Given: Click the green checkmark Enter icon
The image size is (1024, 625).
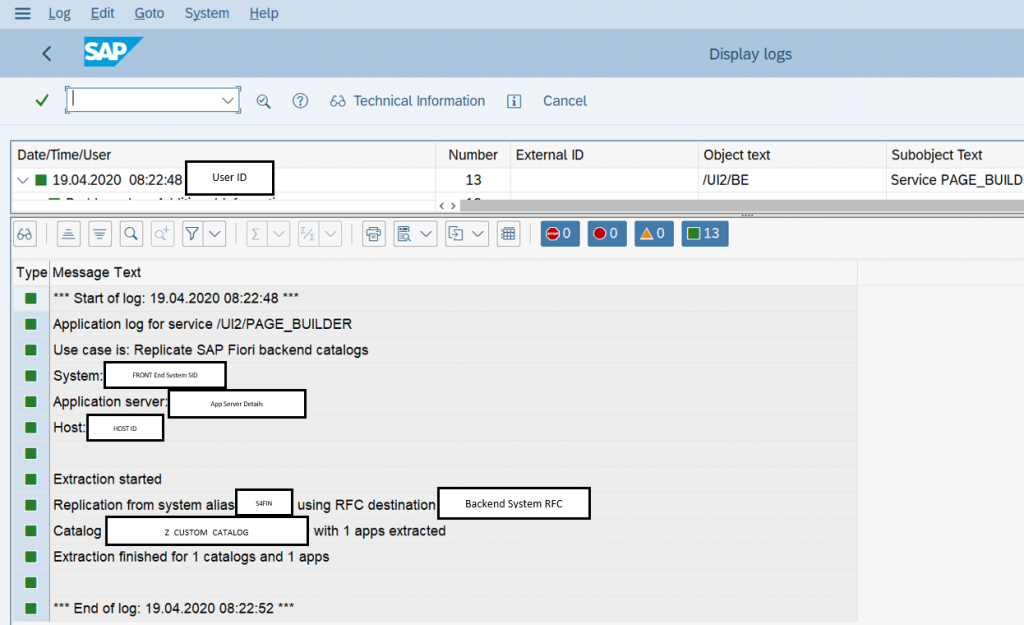Looking at the screenshot, I should 42,101.
